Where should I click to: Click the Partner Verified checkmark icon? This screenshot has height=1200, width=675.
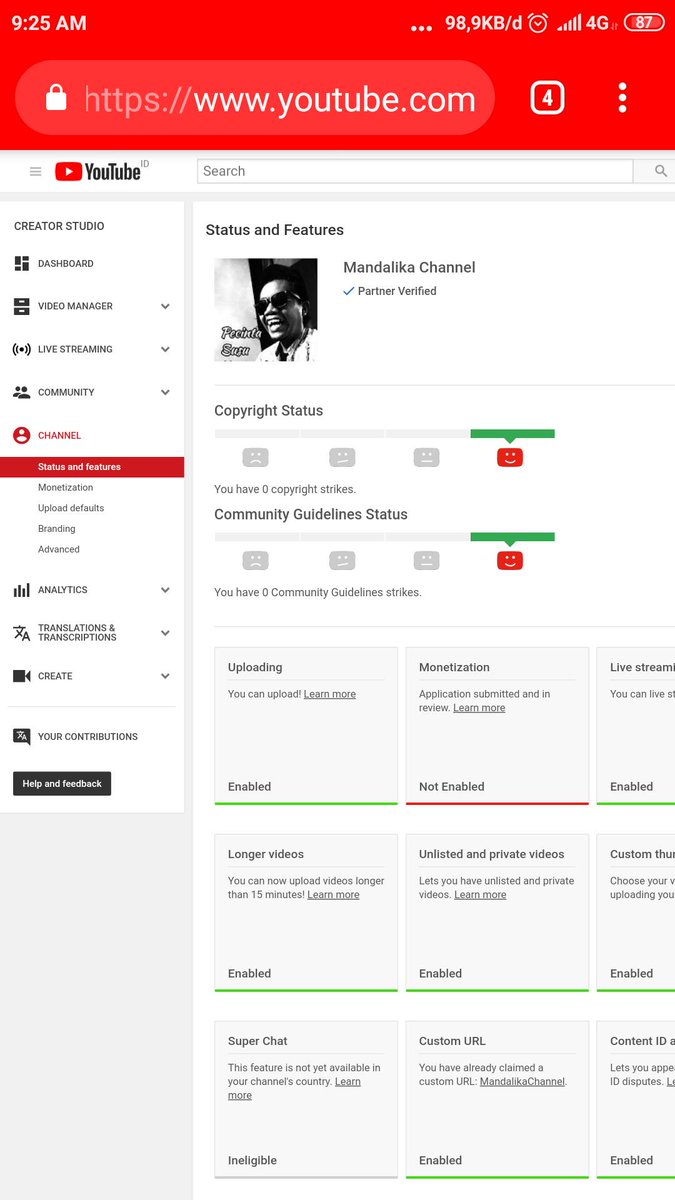point(349,291)
